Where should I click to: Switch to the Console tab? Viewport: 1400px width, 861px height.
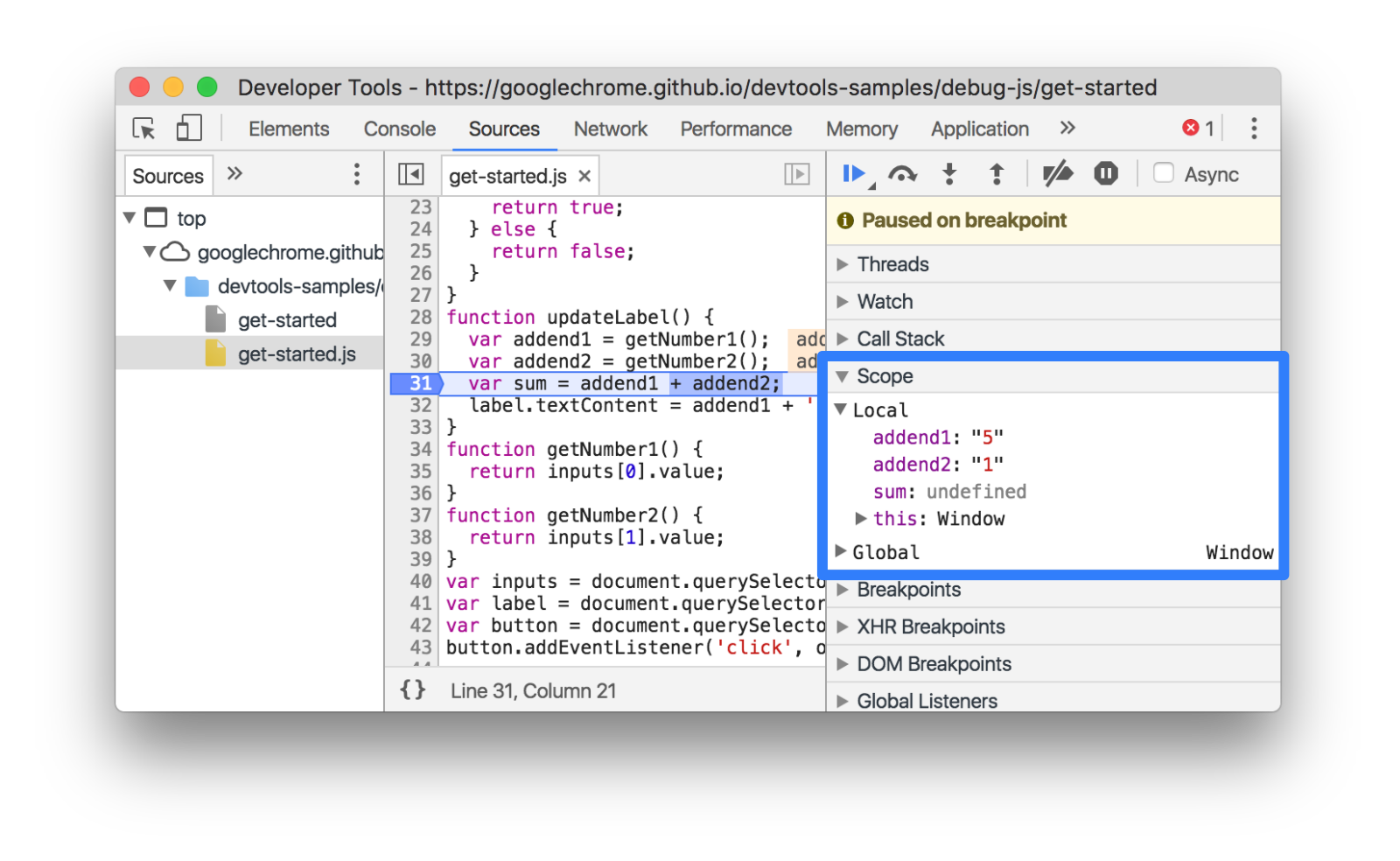[x=399, y=129]
